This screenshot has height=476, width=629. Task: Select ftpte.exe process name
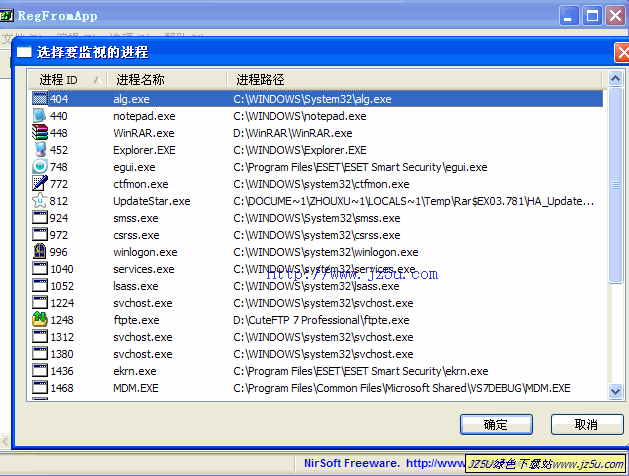point(136,320)
